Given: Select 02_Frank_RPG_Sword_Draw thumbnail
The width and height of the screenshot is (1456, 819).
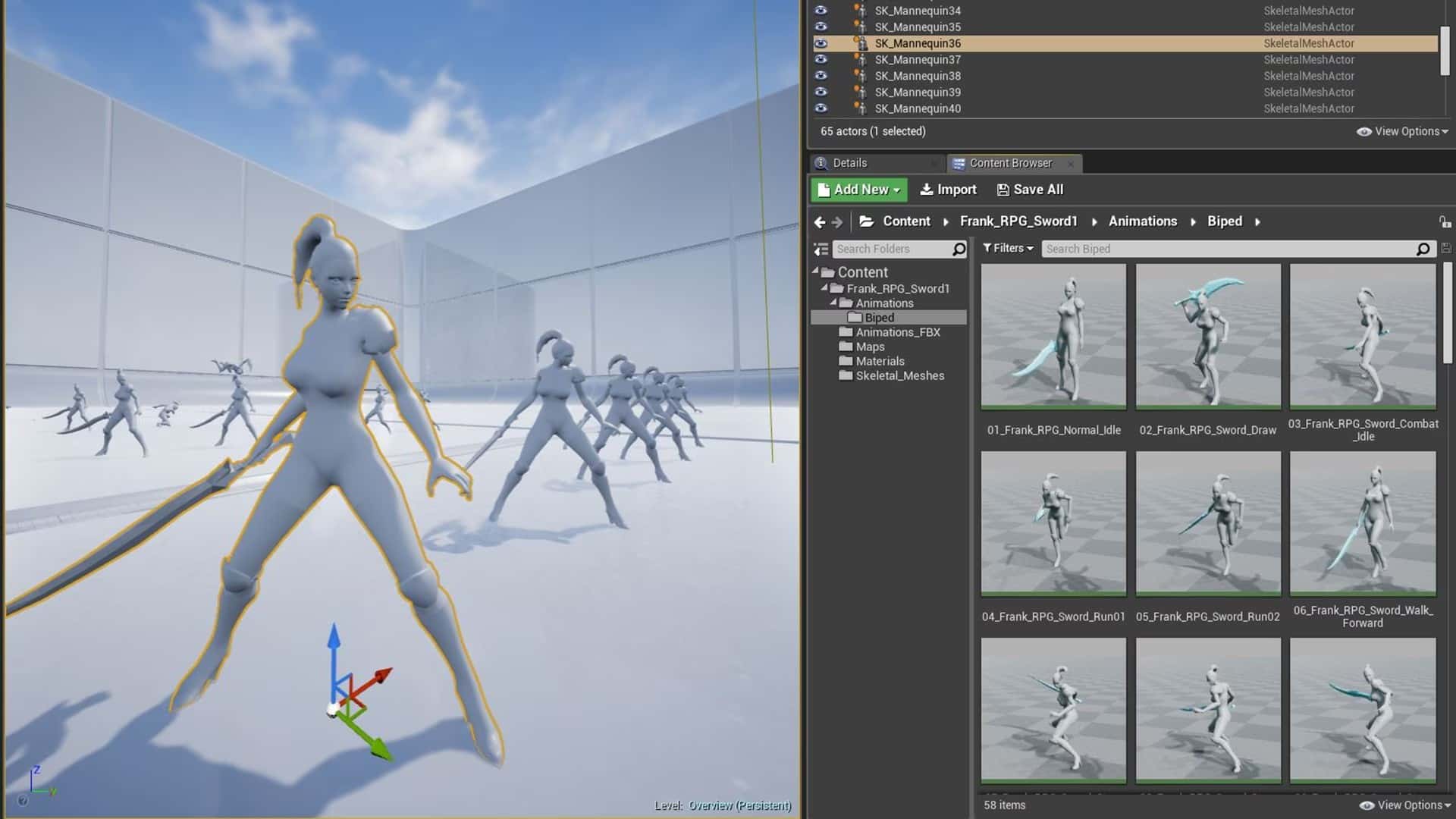Looking at the screenshot, I should 1208,337.
